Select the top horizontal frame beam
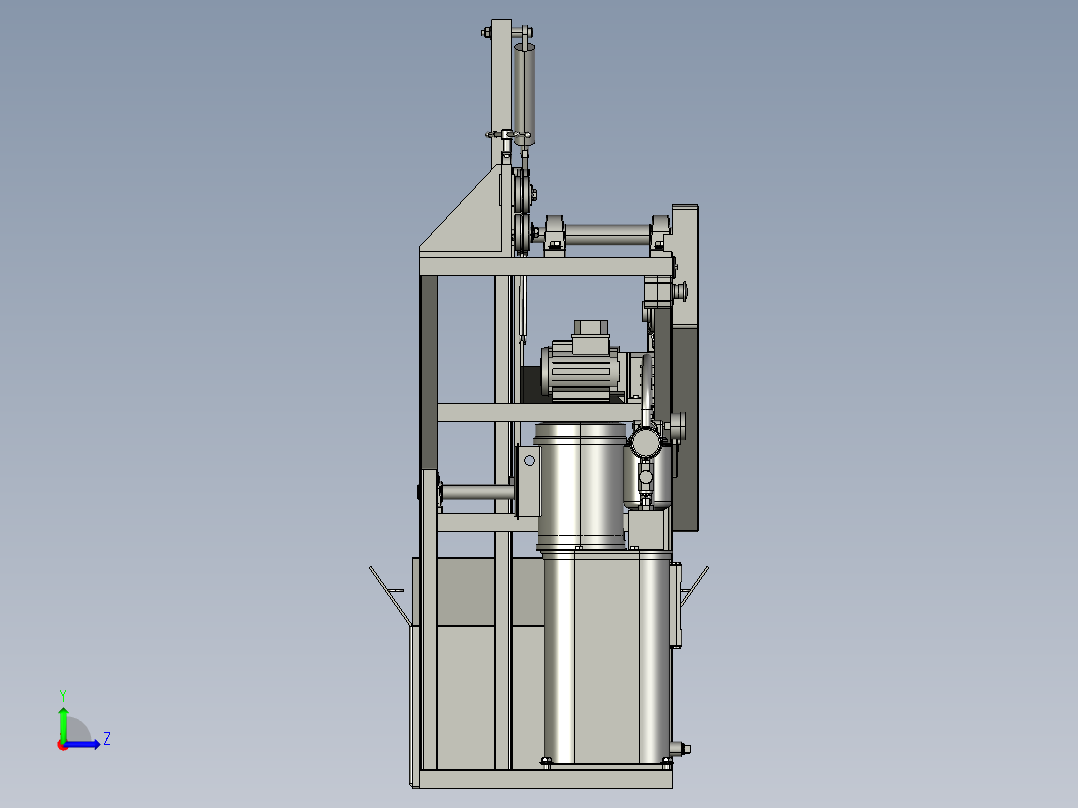Image resolution: width=1078 pixels, height=808 pixels. click(546, 267)
